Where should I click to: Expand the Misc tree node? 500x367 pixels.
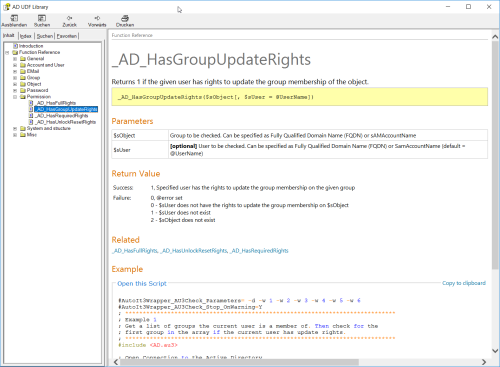click(x=15, y=135)
